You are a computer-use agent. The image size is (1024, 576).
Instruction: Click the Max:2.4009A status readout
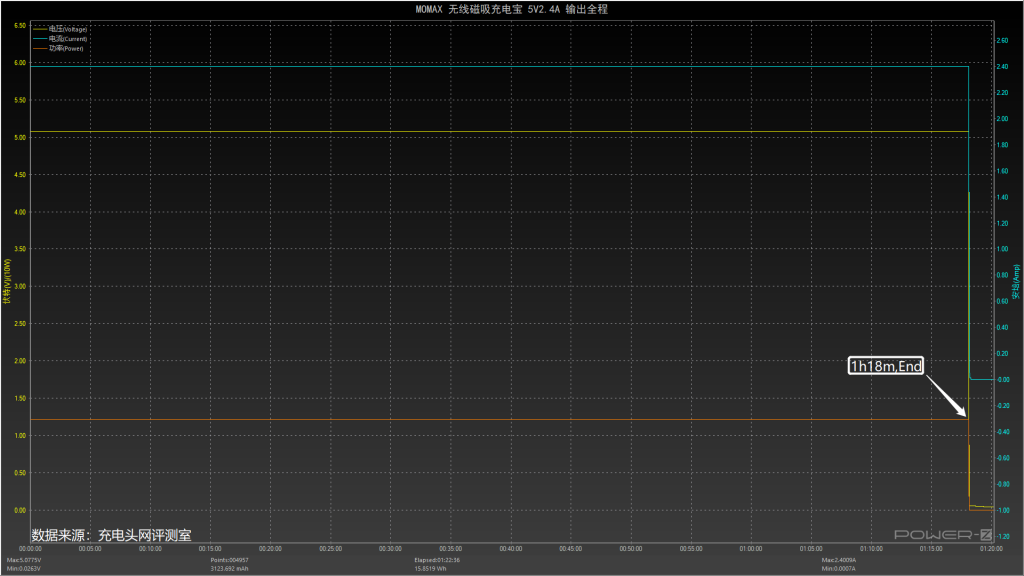[x=839, y=560]
